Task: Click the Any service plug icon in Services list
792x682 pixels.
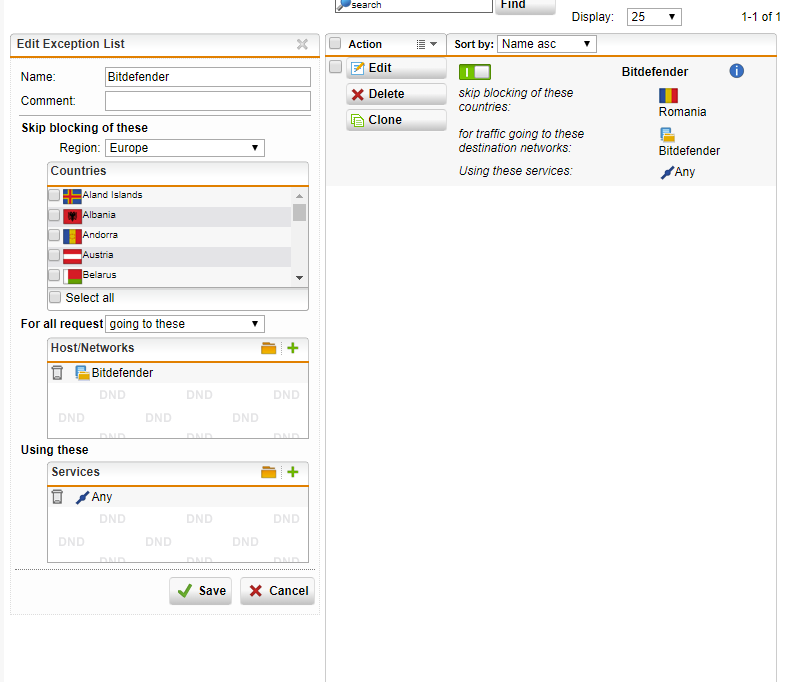Action: click(x=82, y=498)
